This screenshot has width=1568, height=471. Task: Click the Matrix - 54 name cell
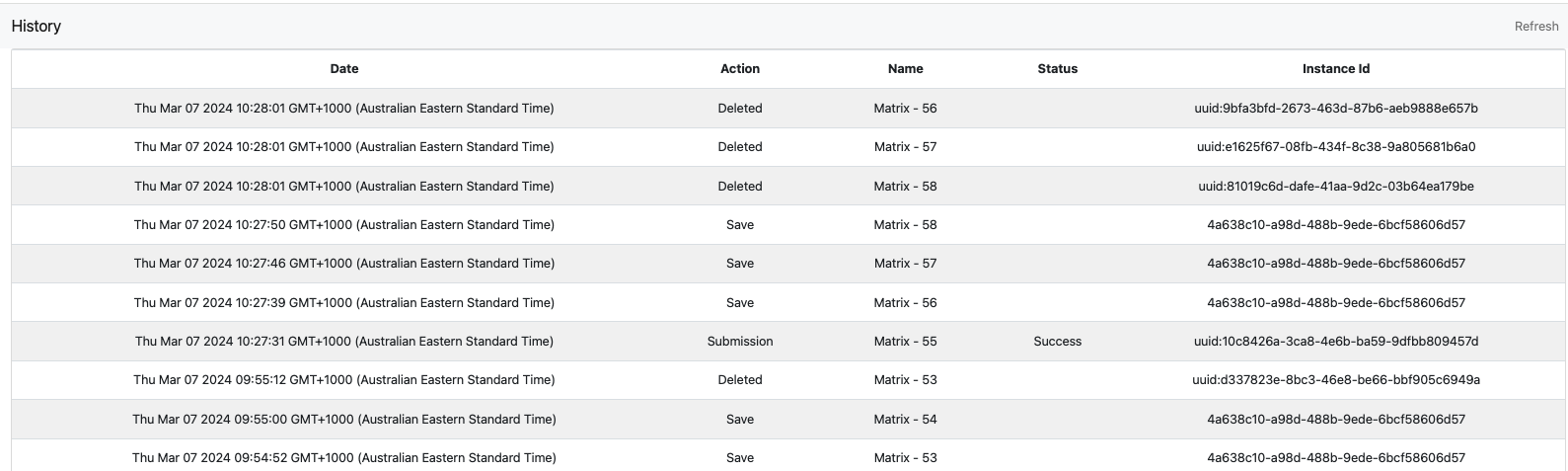(x=905, y=420)
